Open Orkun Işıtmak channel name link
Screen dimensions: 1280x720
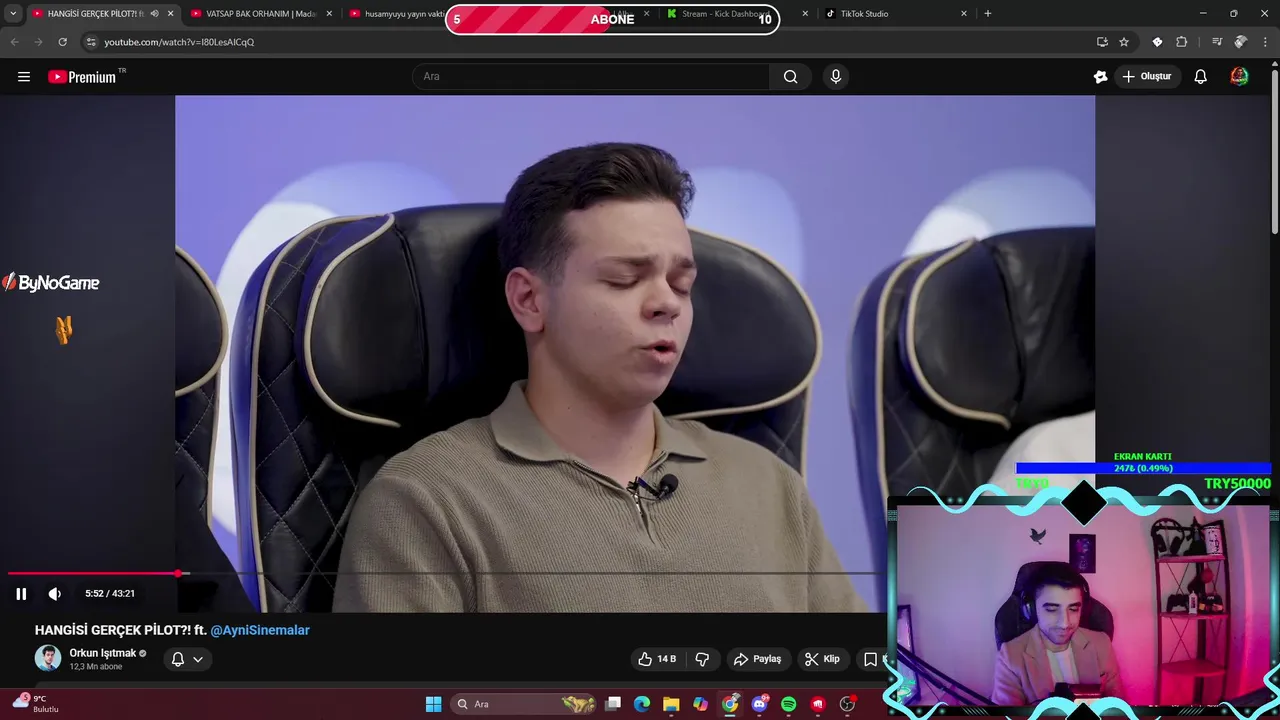102,653
